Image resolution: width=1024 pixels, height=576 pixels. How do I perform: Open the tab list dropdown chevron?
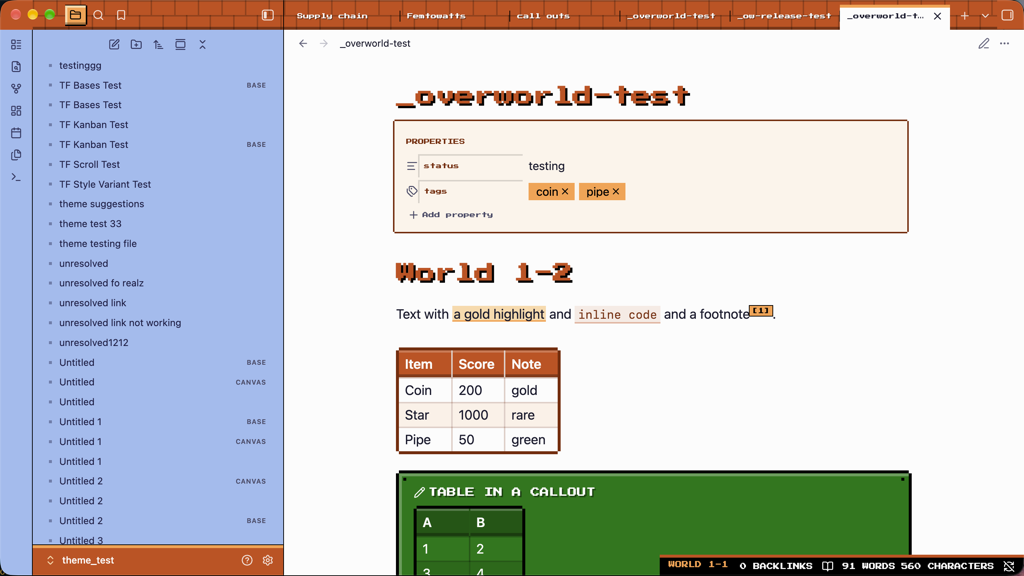(985, 16)
